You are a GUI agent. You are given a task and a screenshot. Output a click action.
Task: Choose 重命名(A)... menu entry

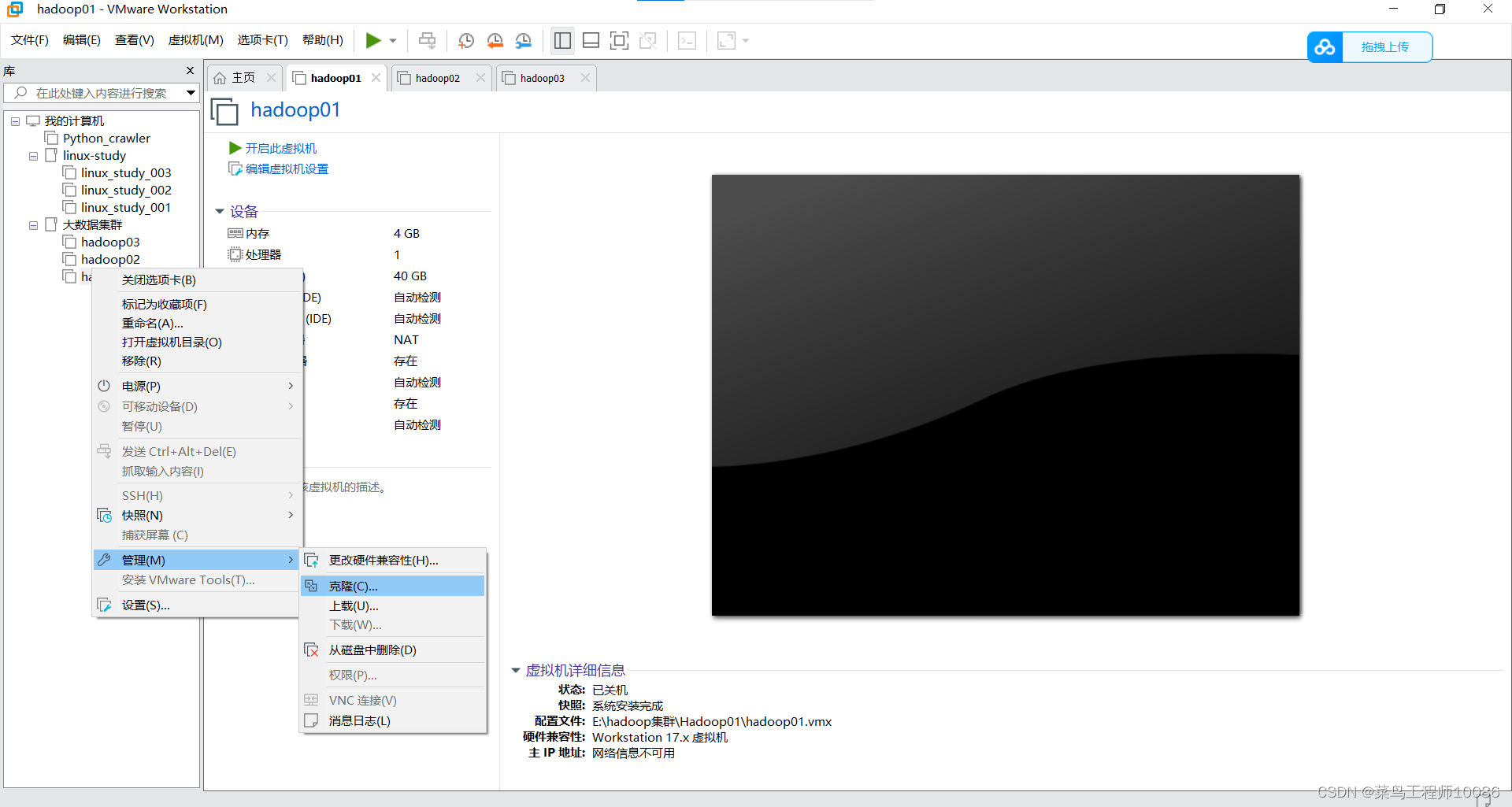198,324
